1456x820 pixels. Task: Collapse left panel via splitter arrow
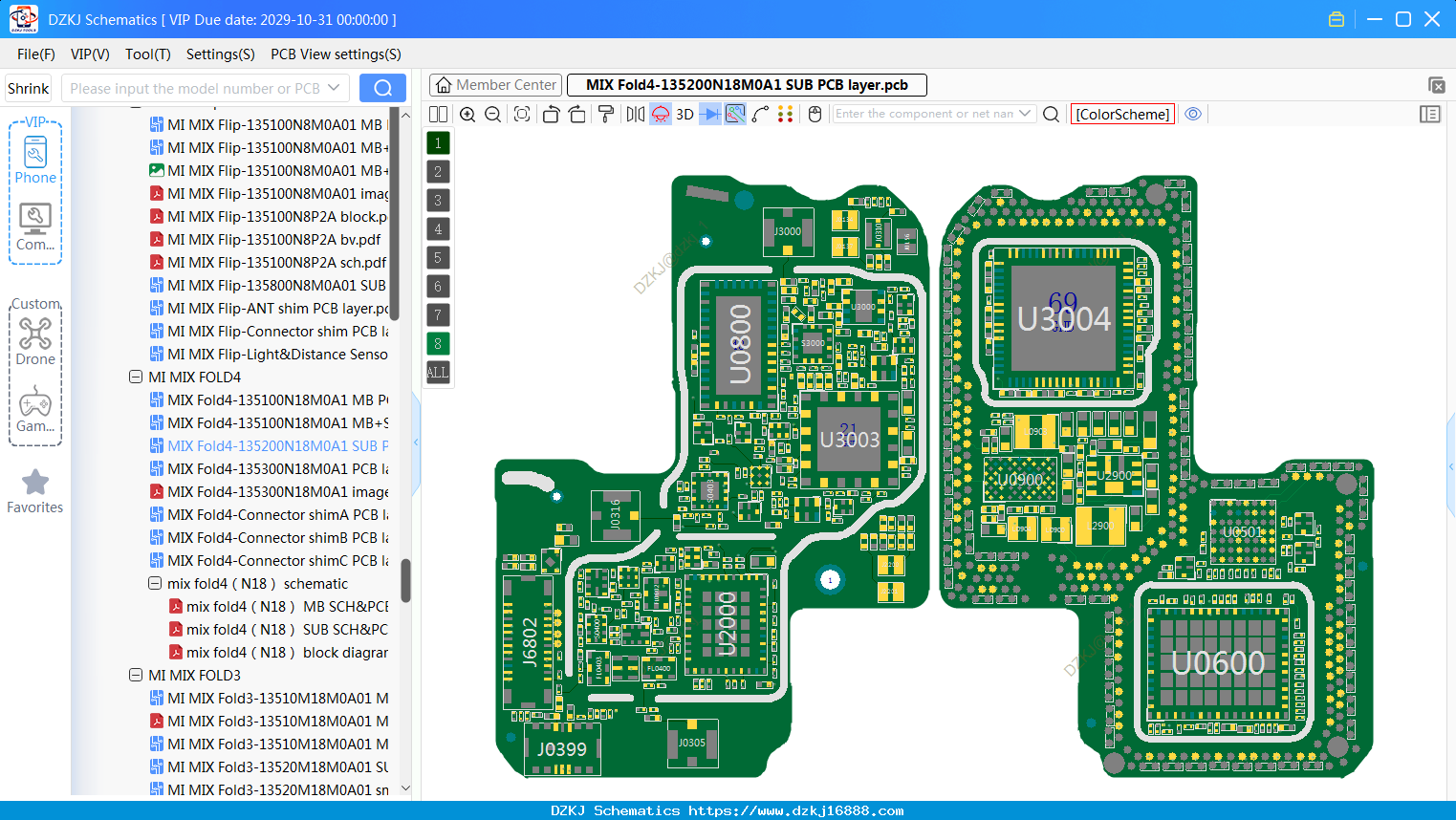pos(416,442)
